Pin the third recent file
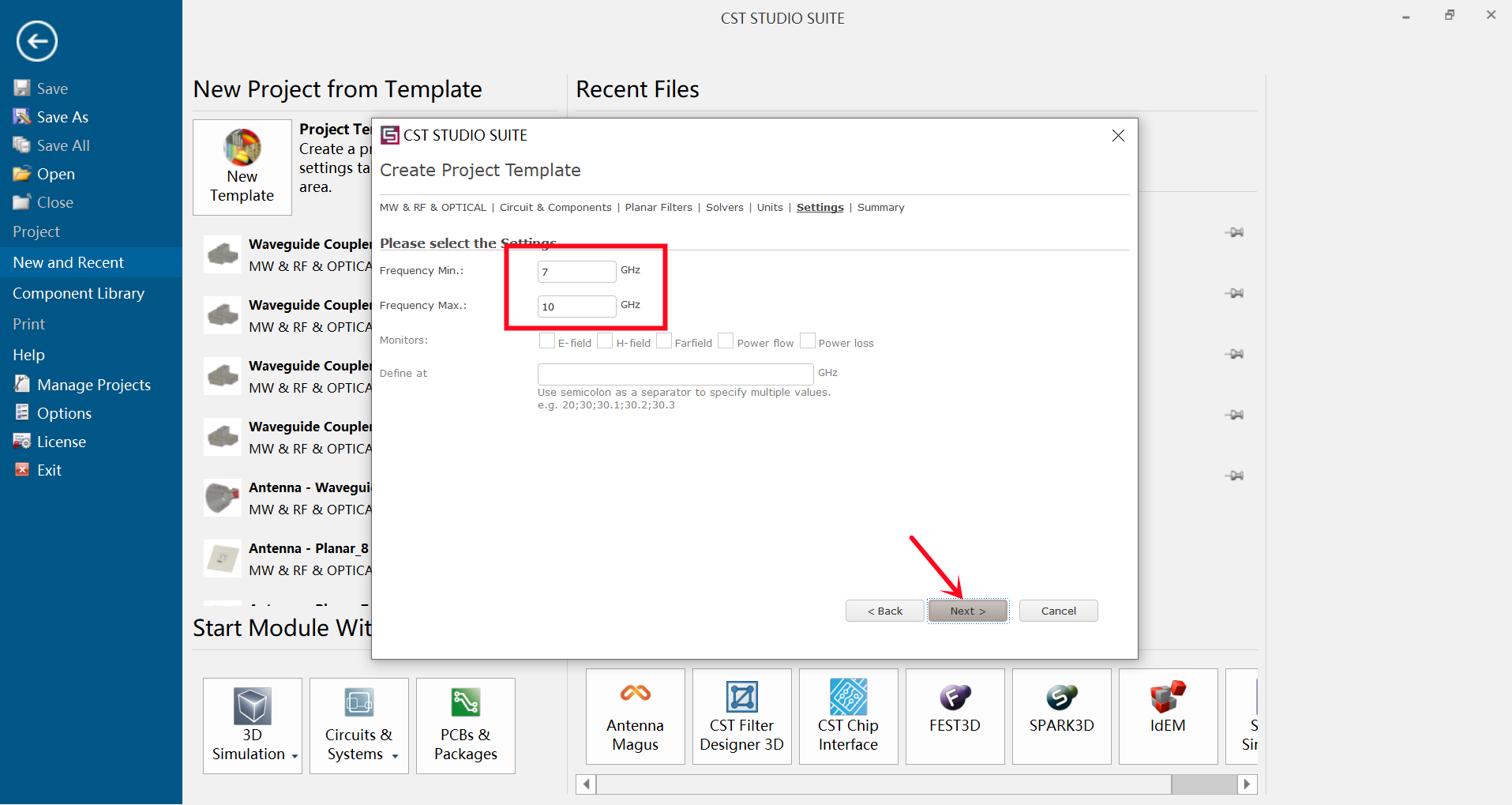Screen dimensions: 1512x805 click(x=1234, y=354)
